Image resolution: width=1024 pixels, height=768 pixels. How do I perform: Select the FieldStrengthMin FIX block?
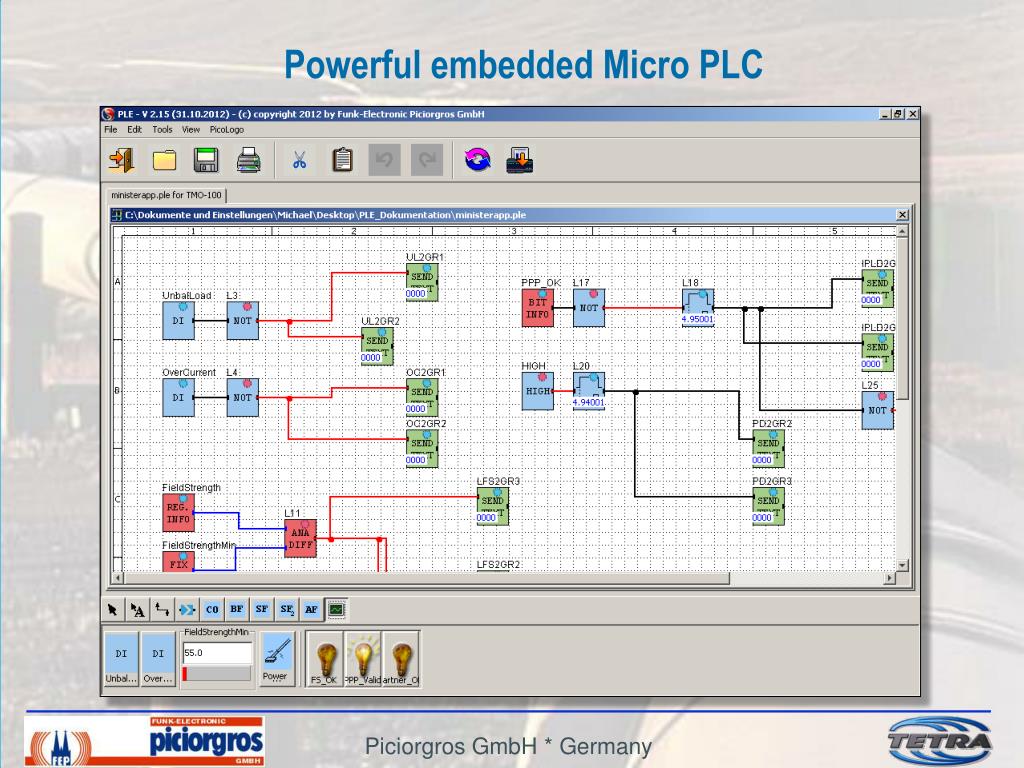click(178, 562)
